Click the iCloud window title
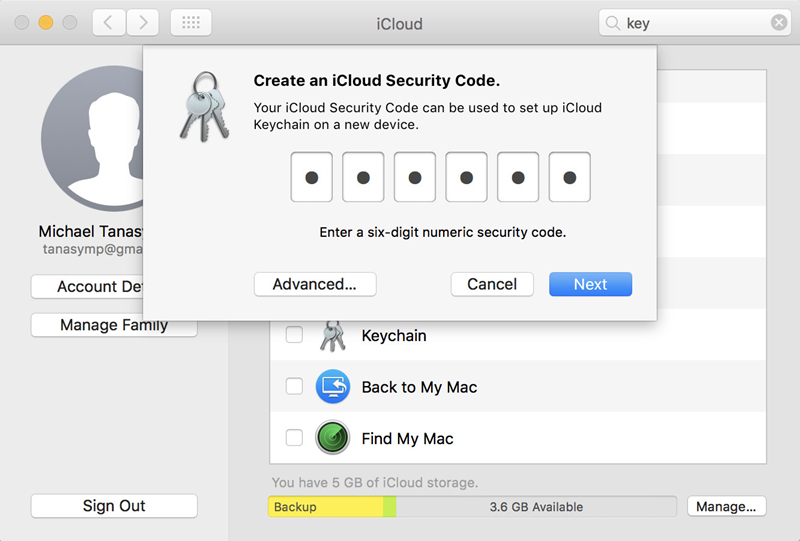800x541 pixels. click(399, 24)
